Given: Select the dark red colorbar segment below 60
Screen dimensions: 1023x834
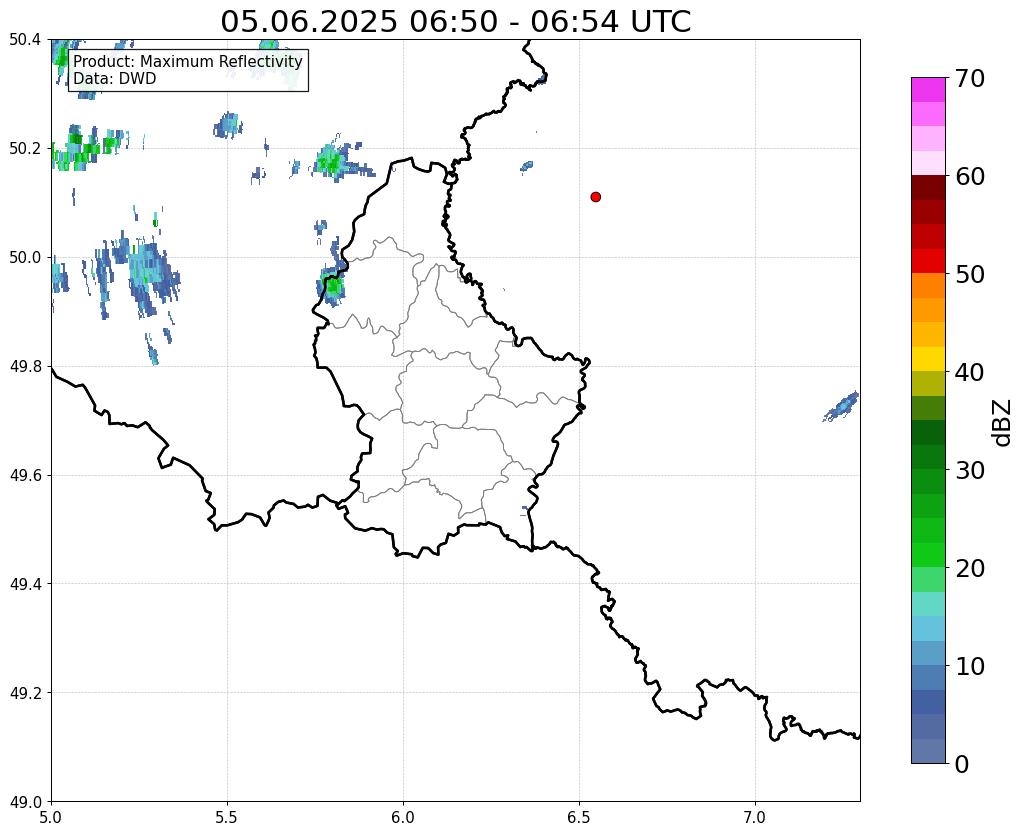Looking at the screenshot, I should [x=928, y=187].
